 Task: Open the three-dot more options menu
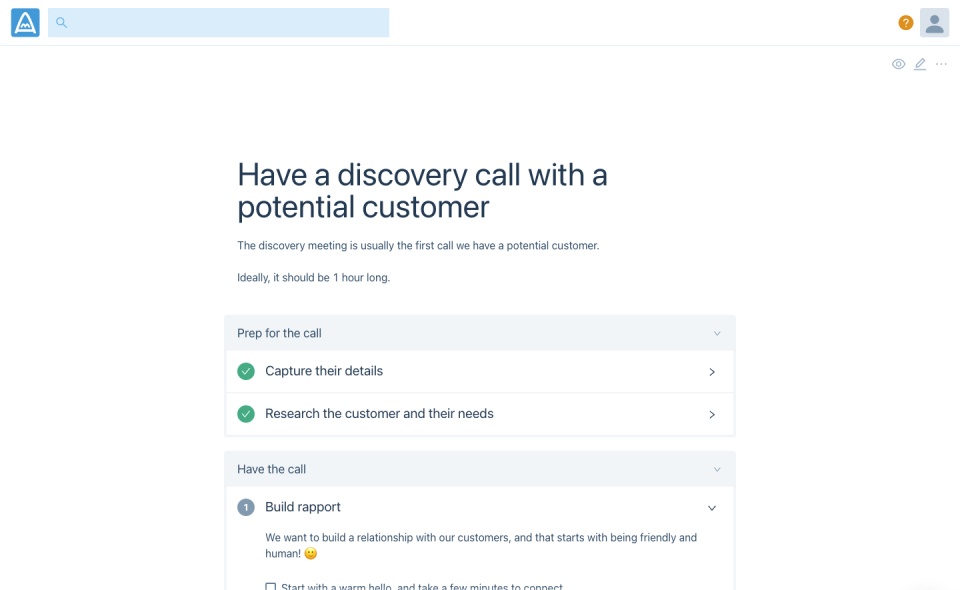(941, 64)
